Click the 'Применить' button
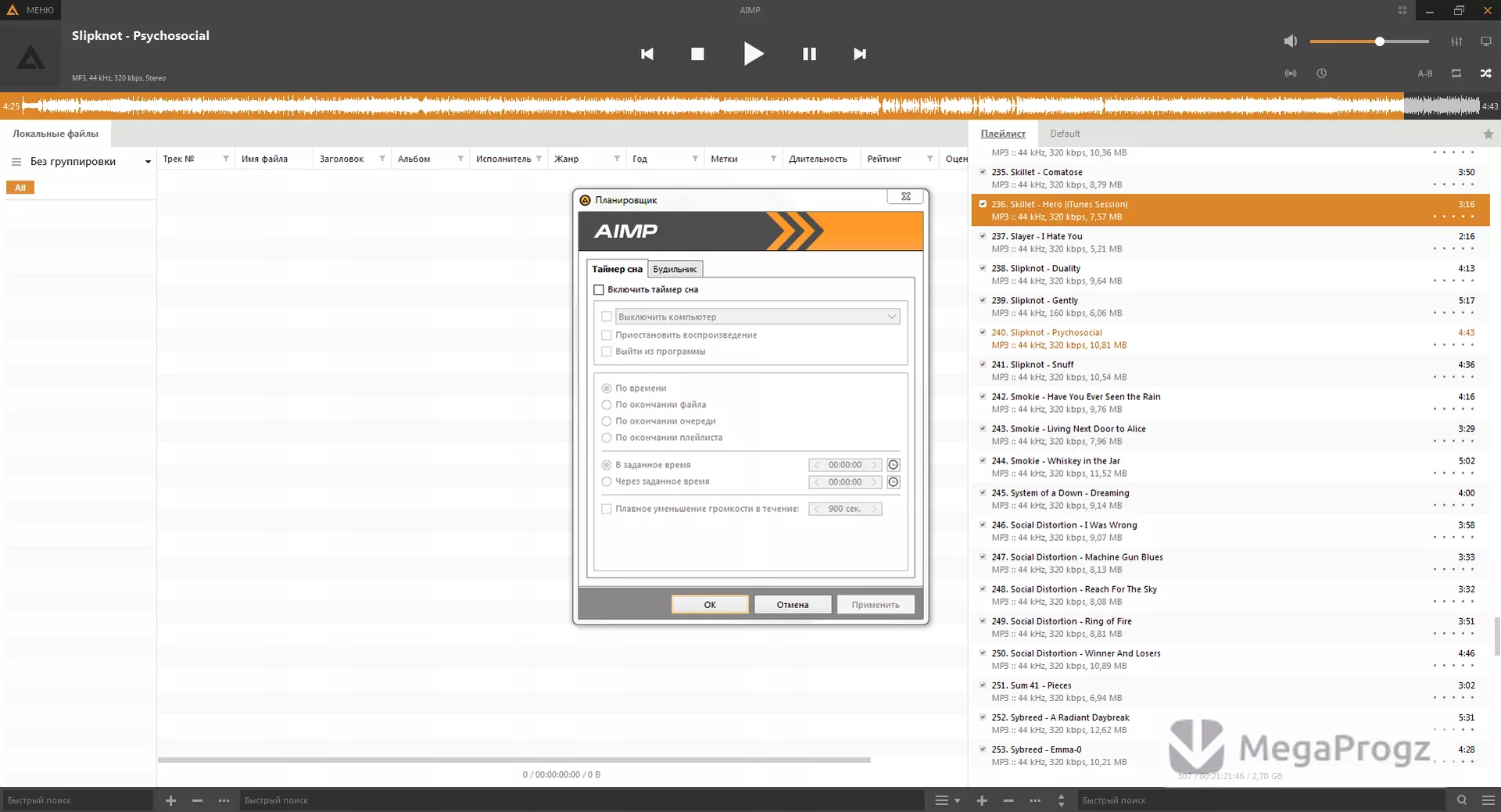The image size is (1501, 812). (876, 605)
